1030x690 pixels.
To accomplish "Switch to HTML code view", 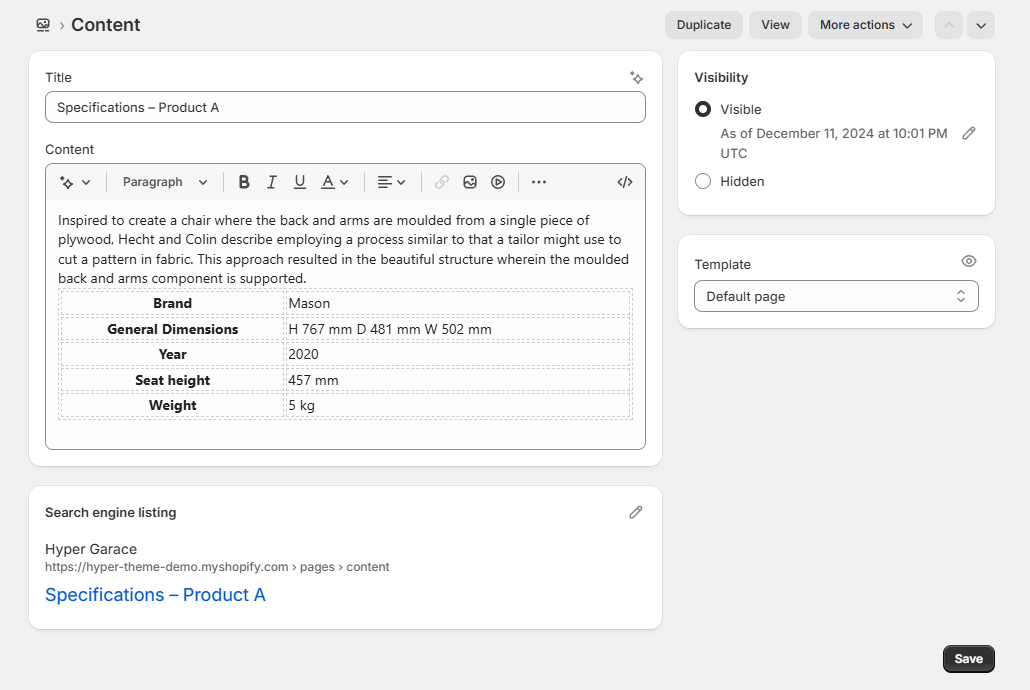I will pyautogui.click(x=625, y=182).
